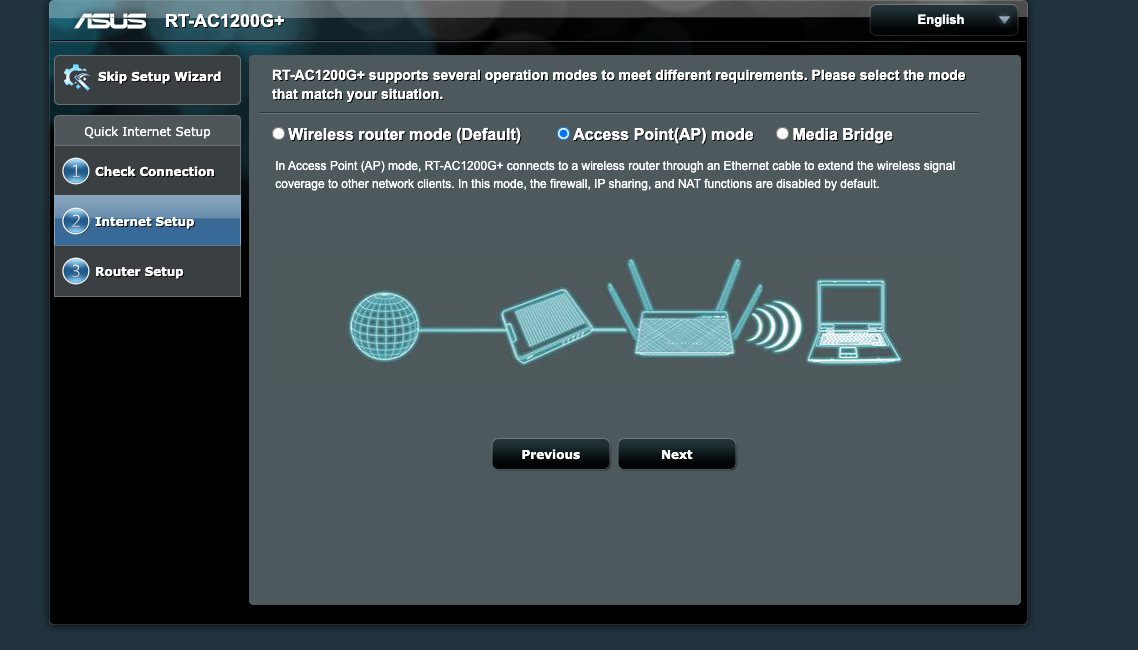The image size is (1138, 650).
Task: Select Access Point(AP) mode radio button
Action: pyautogui.click(x=563, y=133)
